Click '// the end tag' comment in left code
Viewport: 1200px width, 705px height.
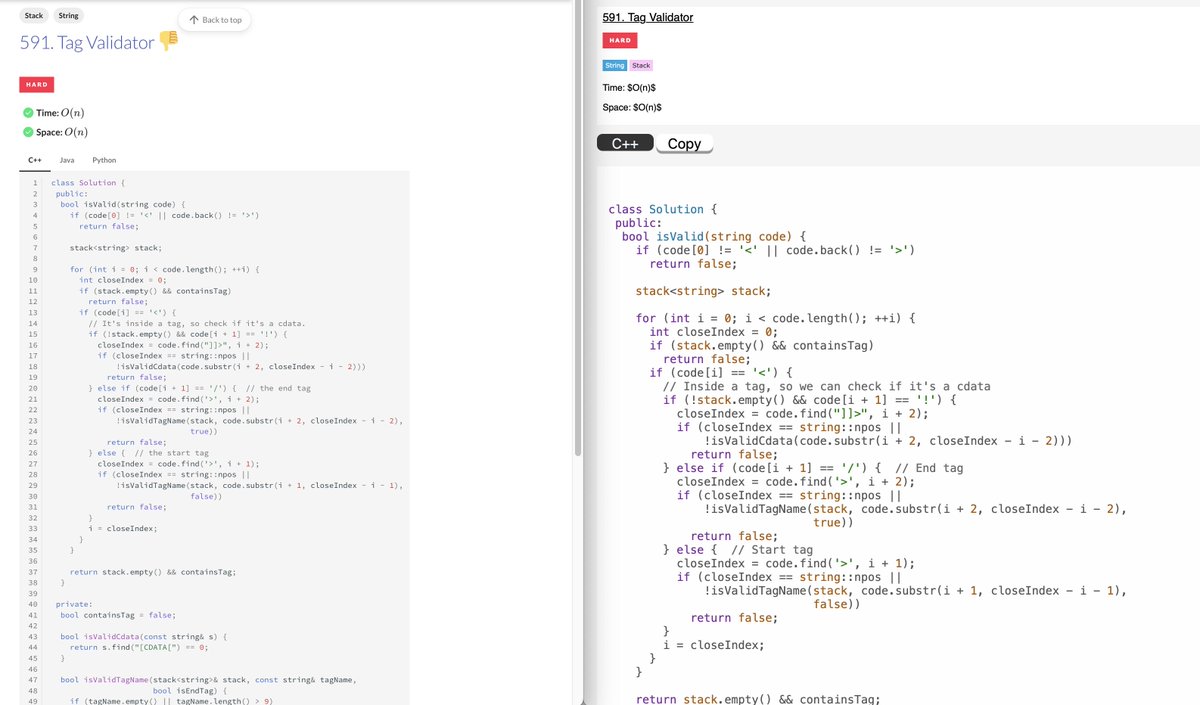278,387
